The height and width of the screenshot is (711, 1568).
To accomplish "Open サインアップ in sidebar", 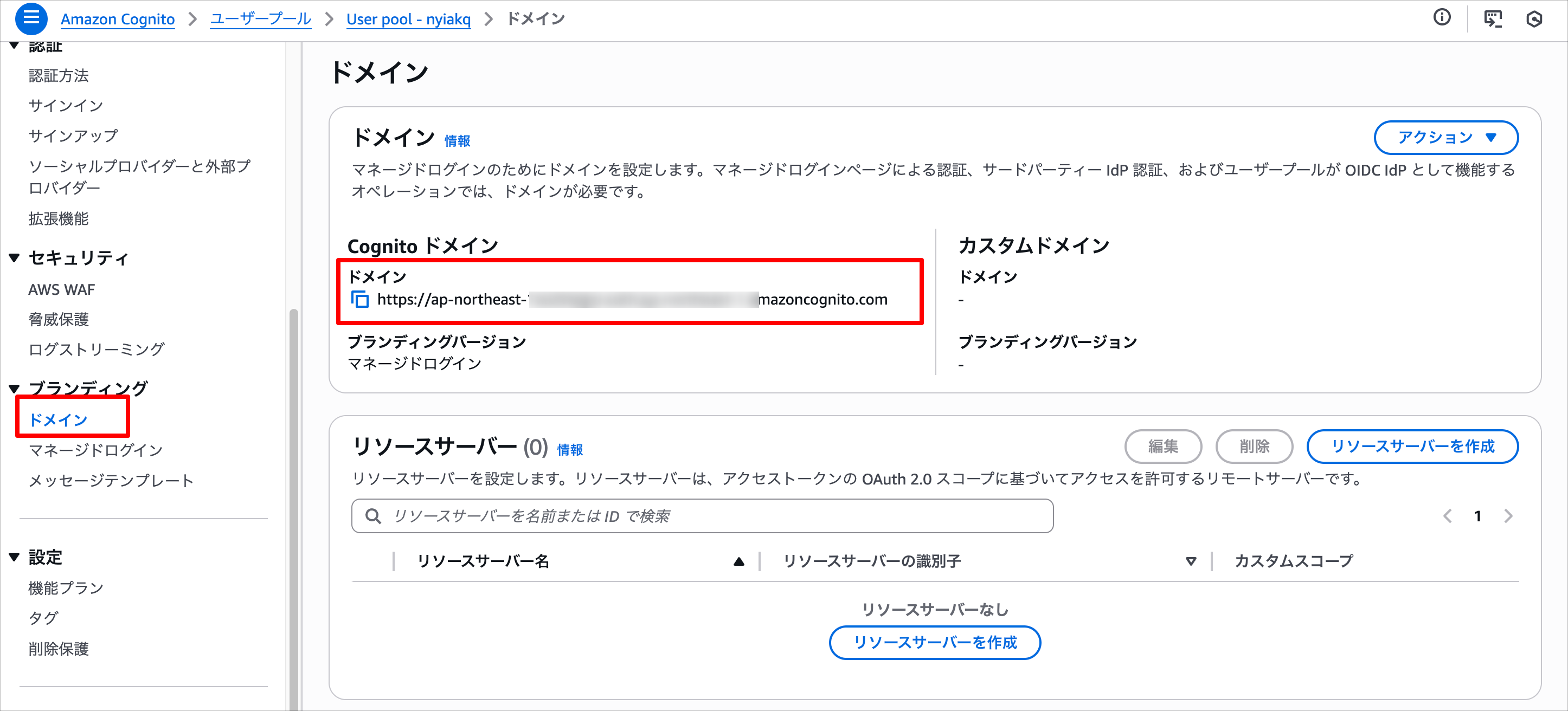I will (73, 135).
